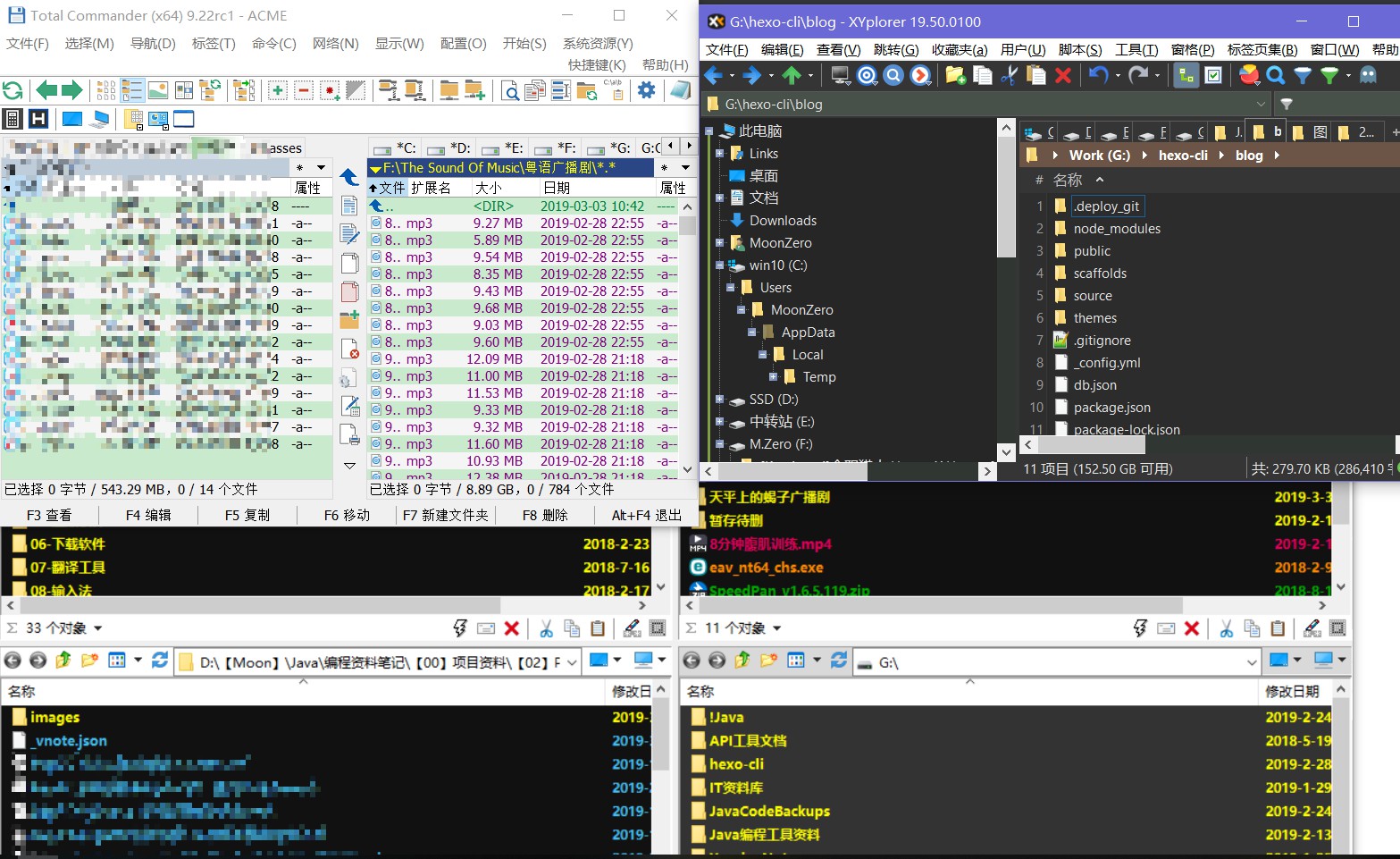Click XYplorer's blue magnifier find files icon

(x=1276, y=76)
